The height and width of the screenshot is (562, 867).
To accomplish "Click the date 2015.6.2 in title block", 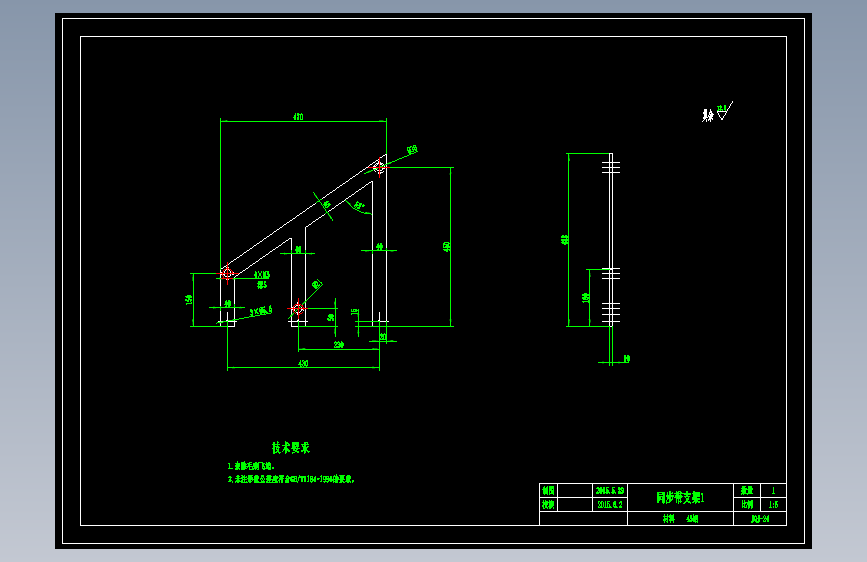I will click(610, 504).
